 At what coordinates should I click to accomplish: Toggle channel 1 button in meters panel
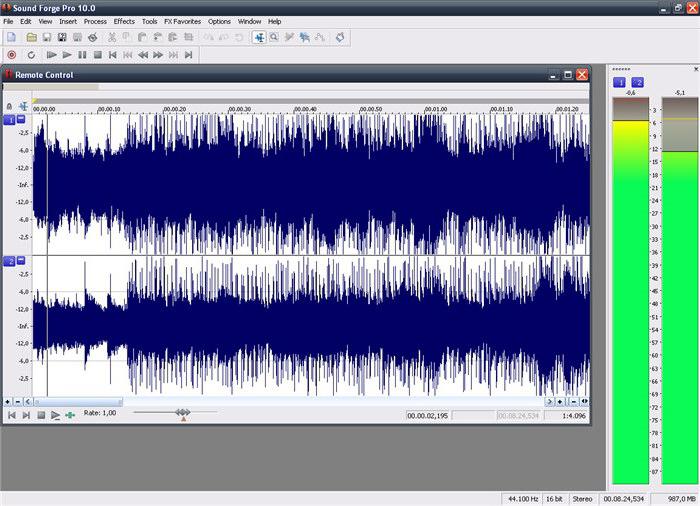620,82
